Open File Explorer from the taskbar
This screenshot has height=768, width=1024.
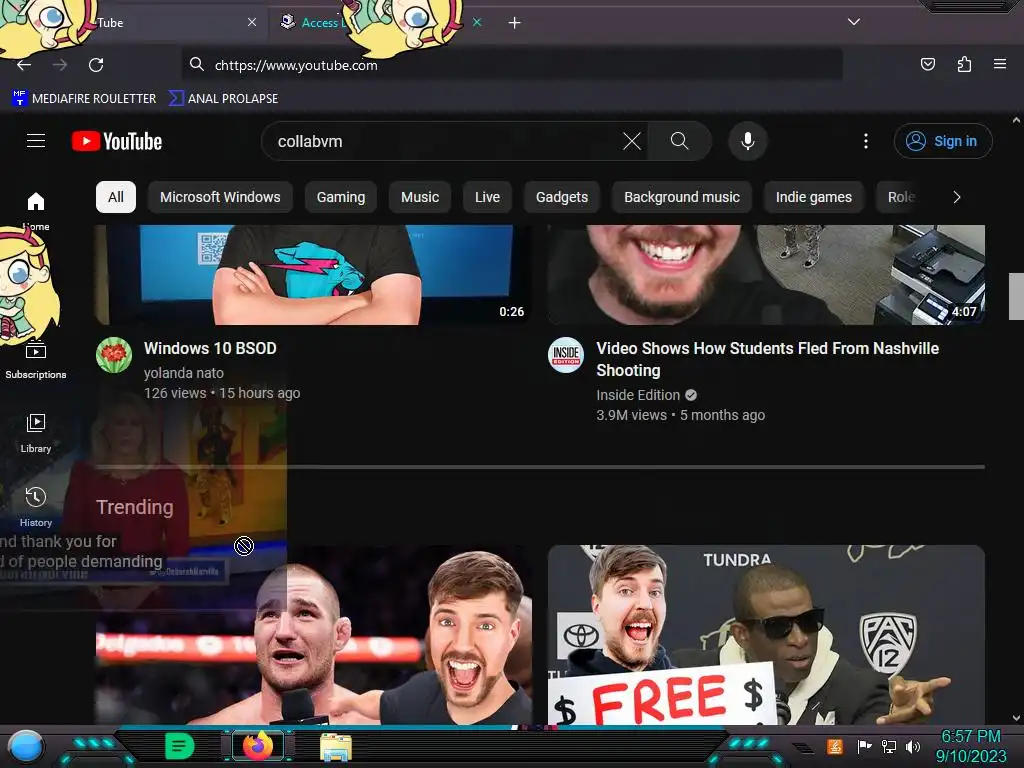point(336,747)
